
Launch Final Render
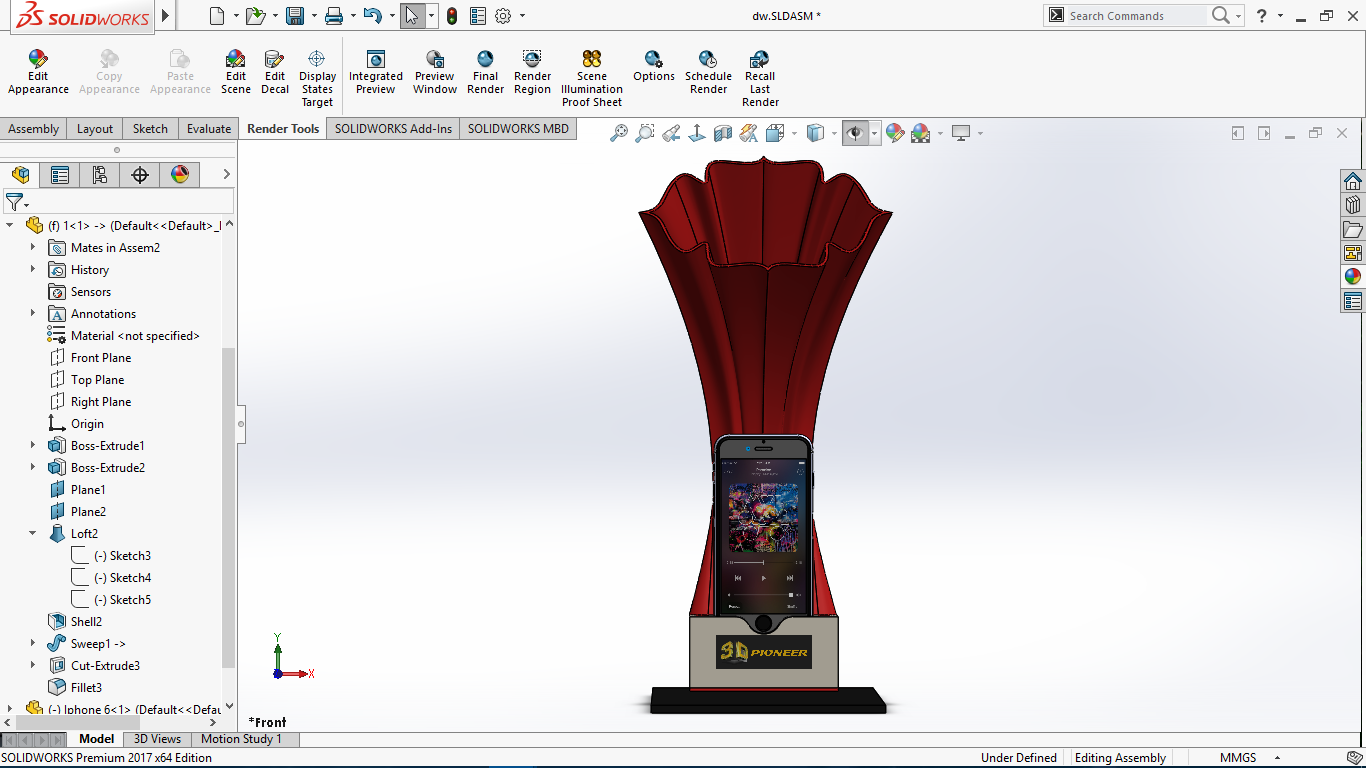(485, 73)
